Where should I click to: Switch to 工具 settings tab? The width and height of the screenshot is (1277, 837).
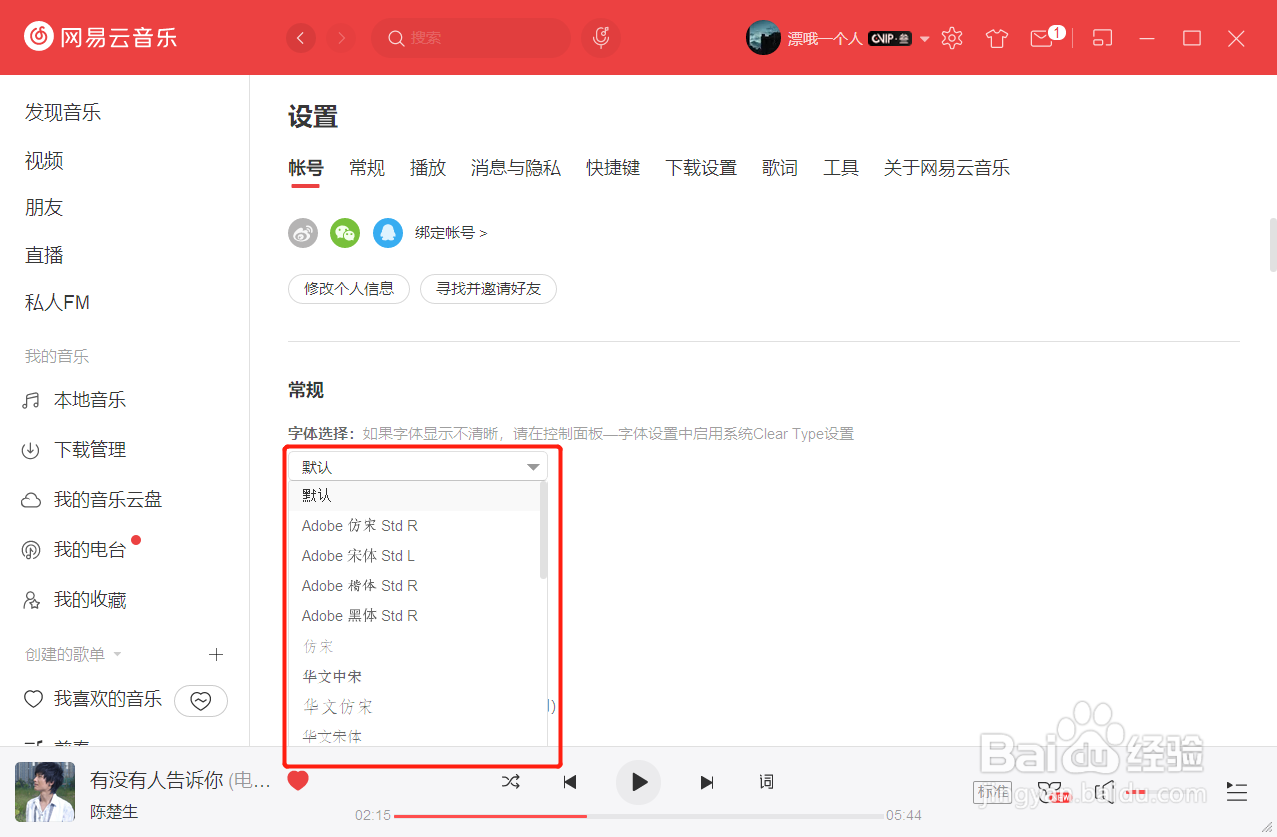[x=841, y=168]
